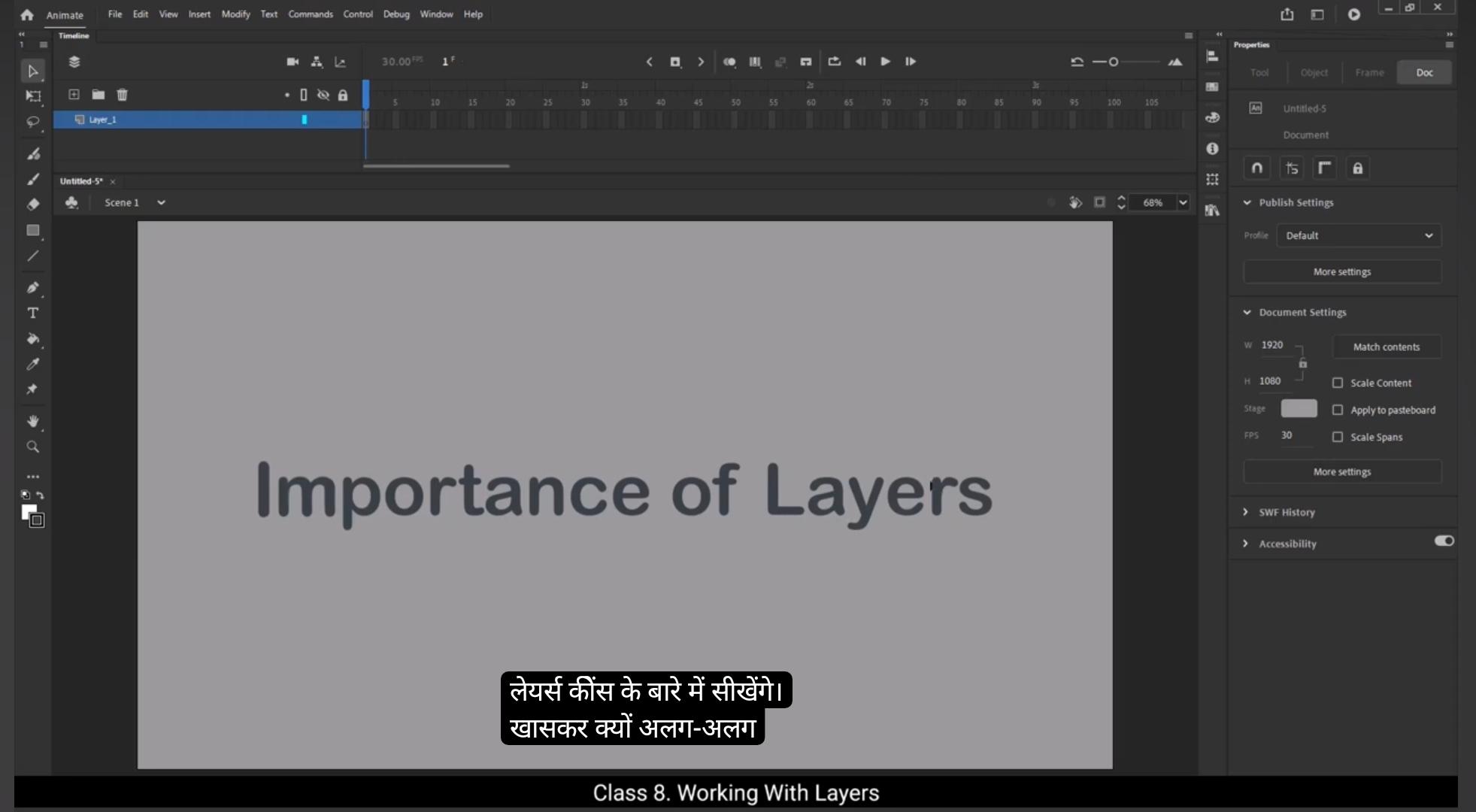The image size is (1476, 812).
Task: Click the timeline zoom slider handle
Action: coord(1114,62)
